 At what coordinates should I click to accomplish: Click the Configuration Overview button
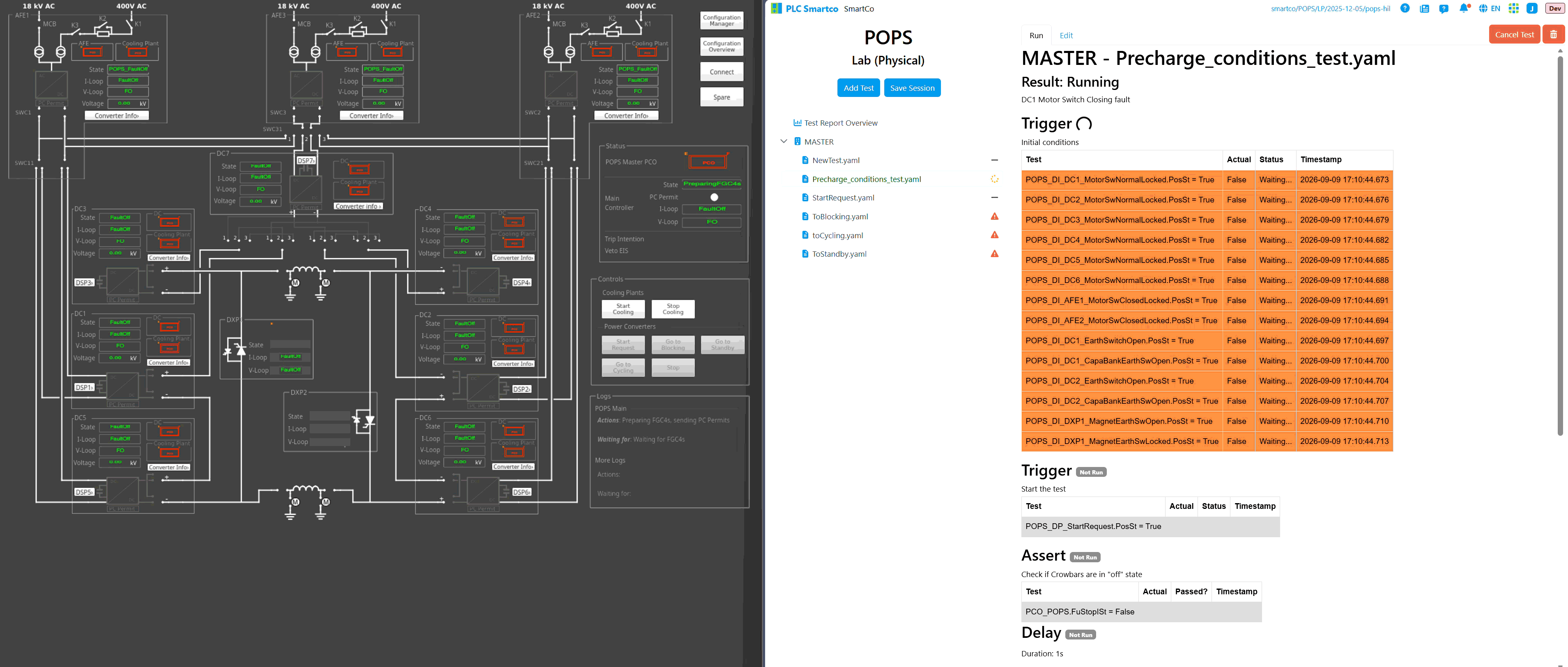tap(721, 46)
